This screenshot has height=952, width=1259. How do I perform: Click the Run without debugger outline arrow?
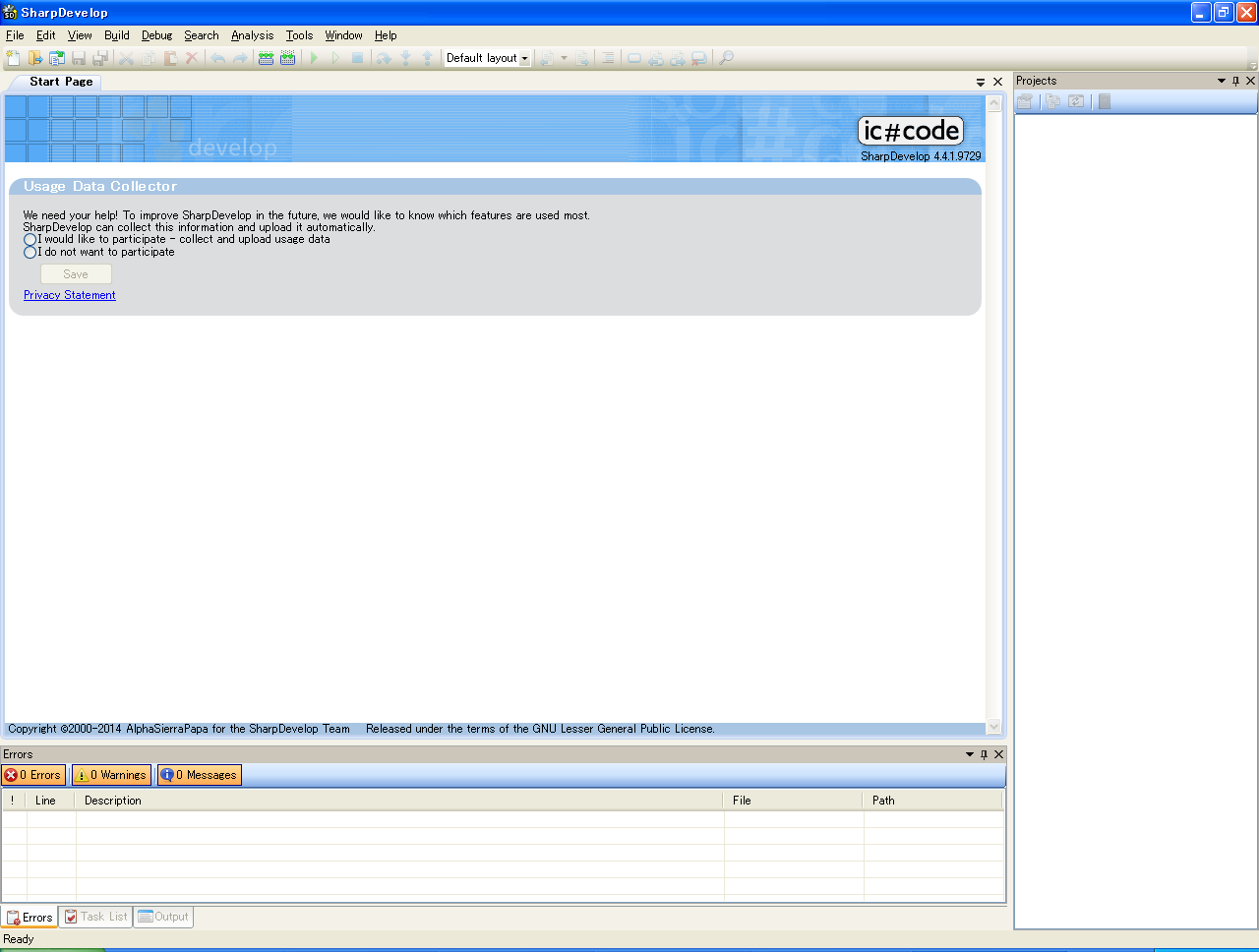335,58
